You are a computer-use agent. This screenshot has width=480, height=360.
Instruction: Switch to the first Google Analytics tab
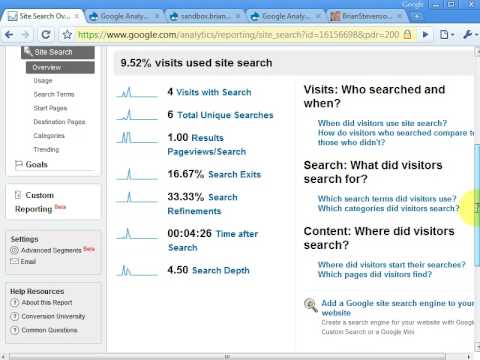click(x=124, y=16)
